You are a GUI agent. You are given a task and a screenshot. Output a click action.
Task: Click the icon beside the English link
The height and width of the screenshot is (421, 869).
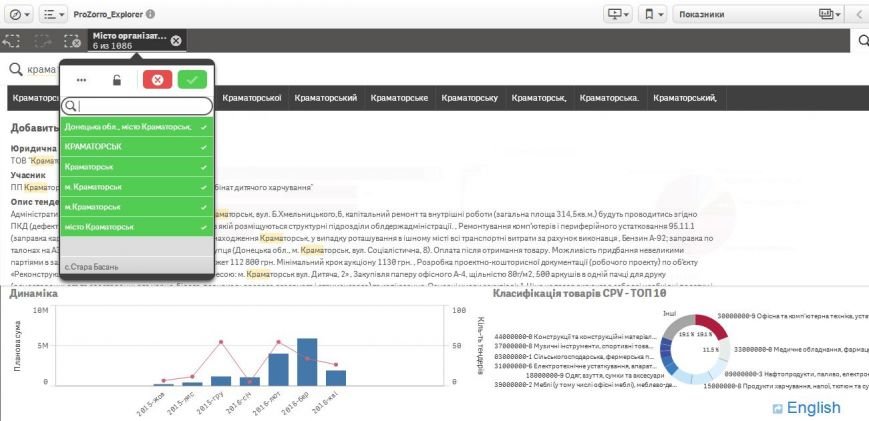778,409
